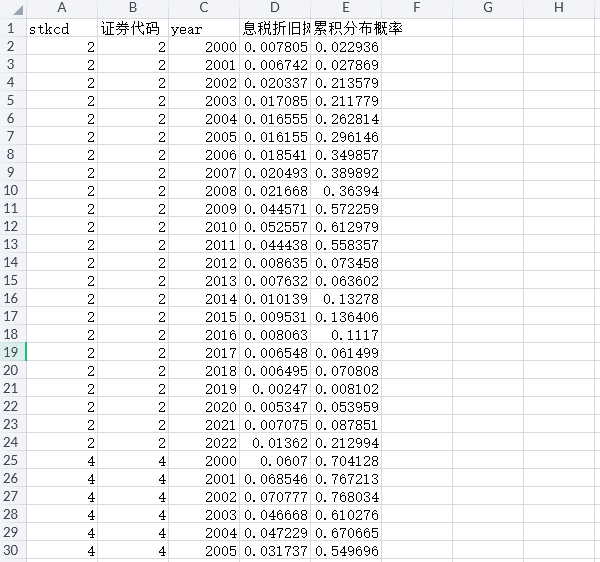Viewport: 600px width, 562px height.
Task: Select row 30 header
Action: [13, 550]
